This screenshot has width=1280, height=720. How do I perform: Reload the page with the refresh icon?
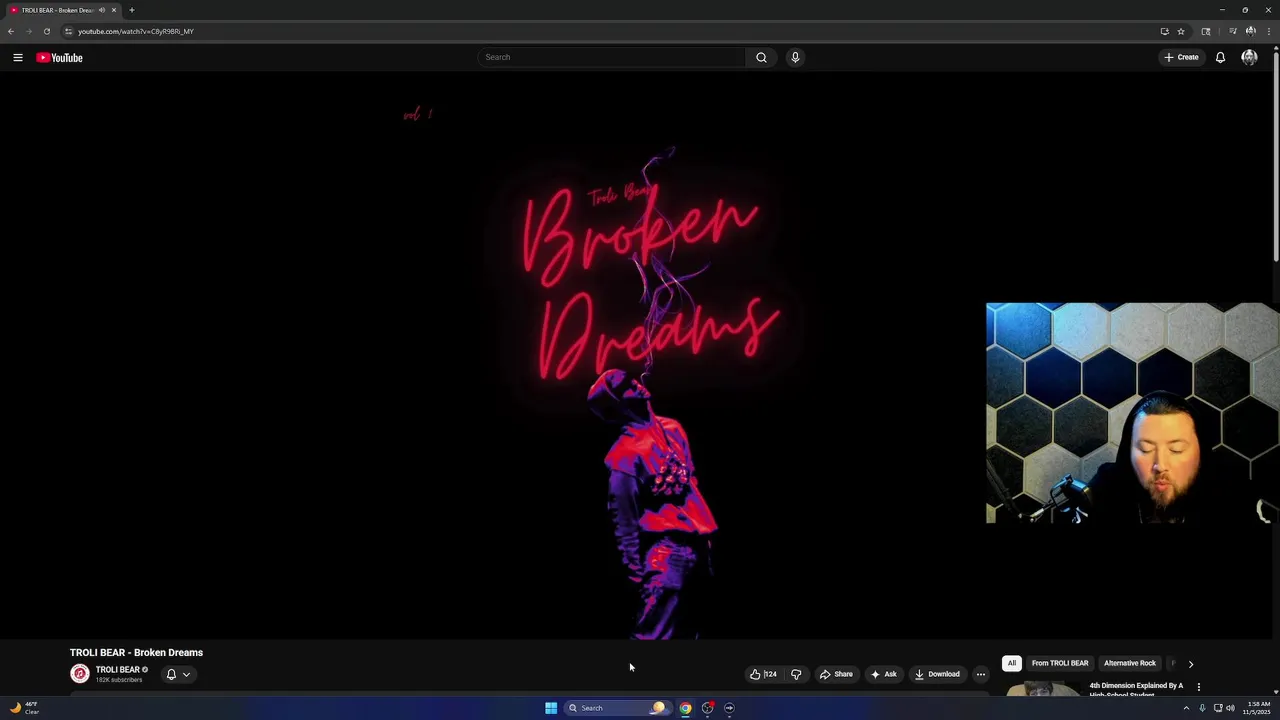[x=46, y=31]
